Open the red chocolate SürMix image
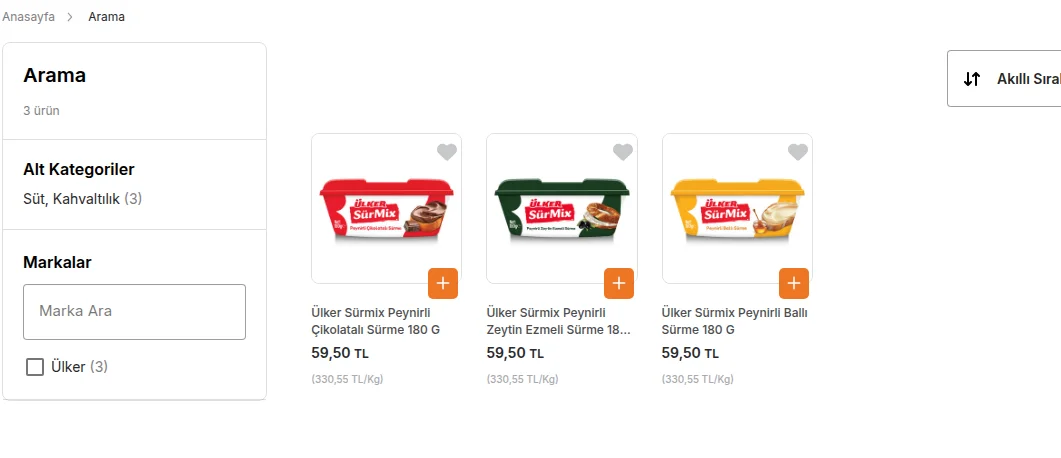 pyautogui.click(x=386, y=208)
